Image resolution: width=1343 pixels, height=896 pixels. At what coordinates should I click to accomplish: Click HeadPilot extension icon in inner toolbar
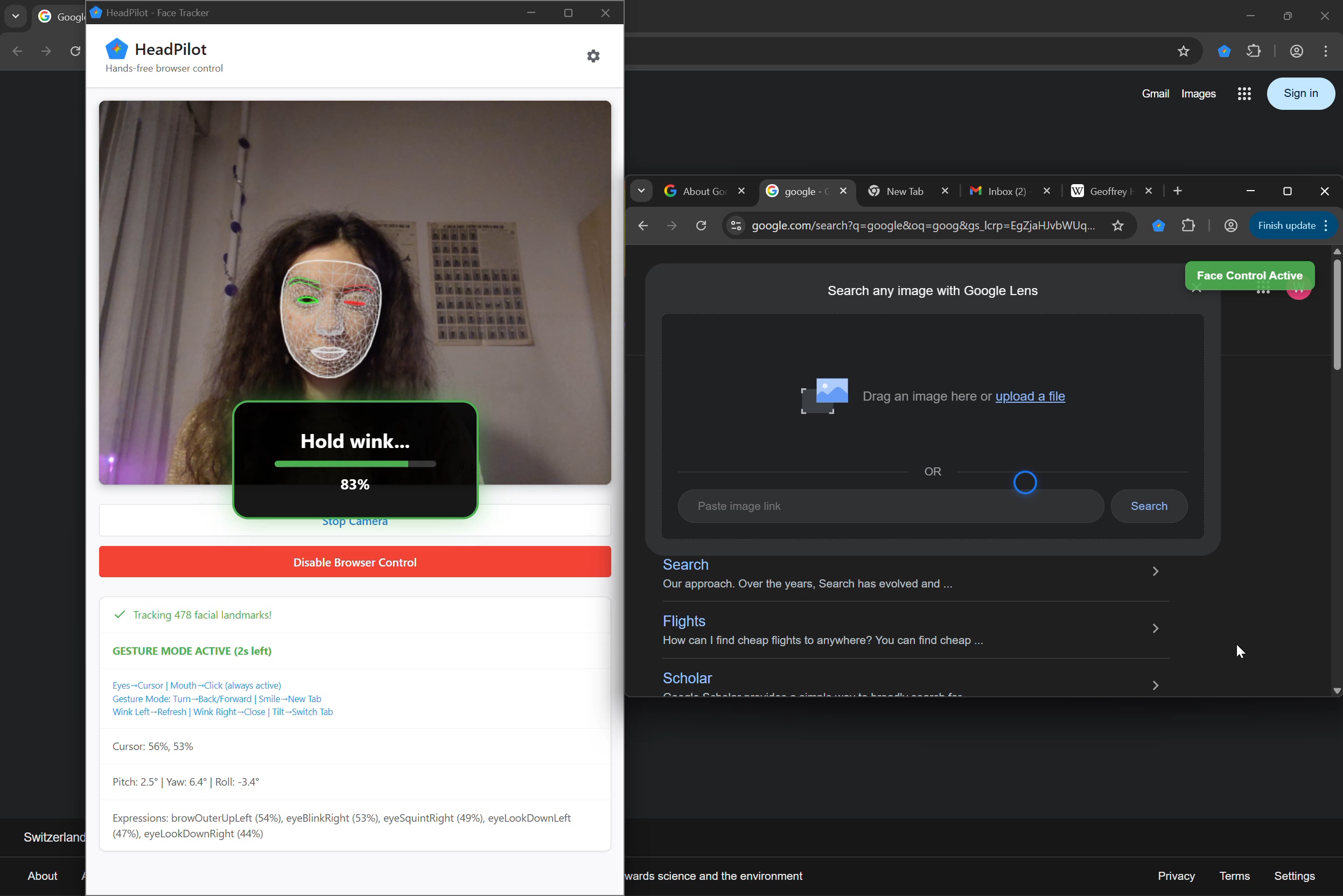[x=1158, y=226]
